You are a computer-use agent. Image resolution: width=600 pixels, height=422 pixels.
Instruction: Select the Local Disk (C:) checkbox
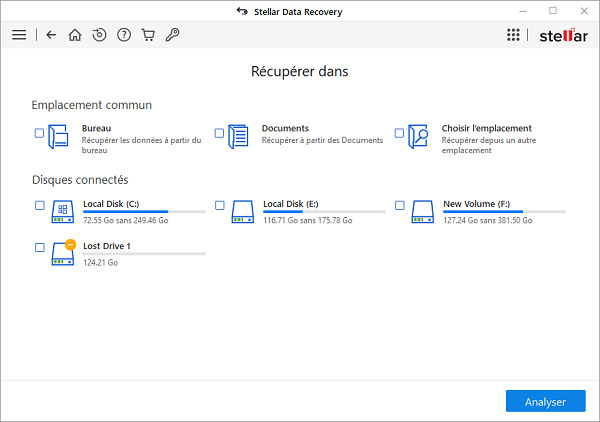(x=39, y=205)
